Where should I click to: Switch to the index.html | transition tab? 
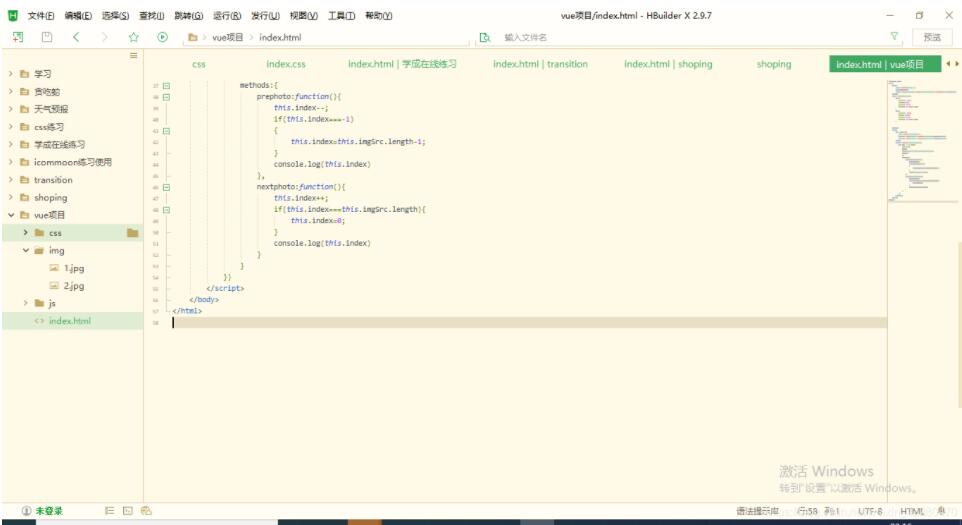point(540,64)
